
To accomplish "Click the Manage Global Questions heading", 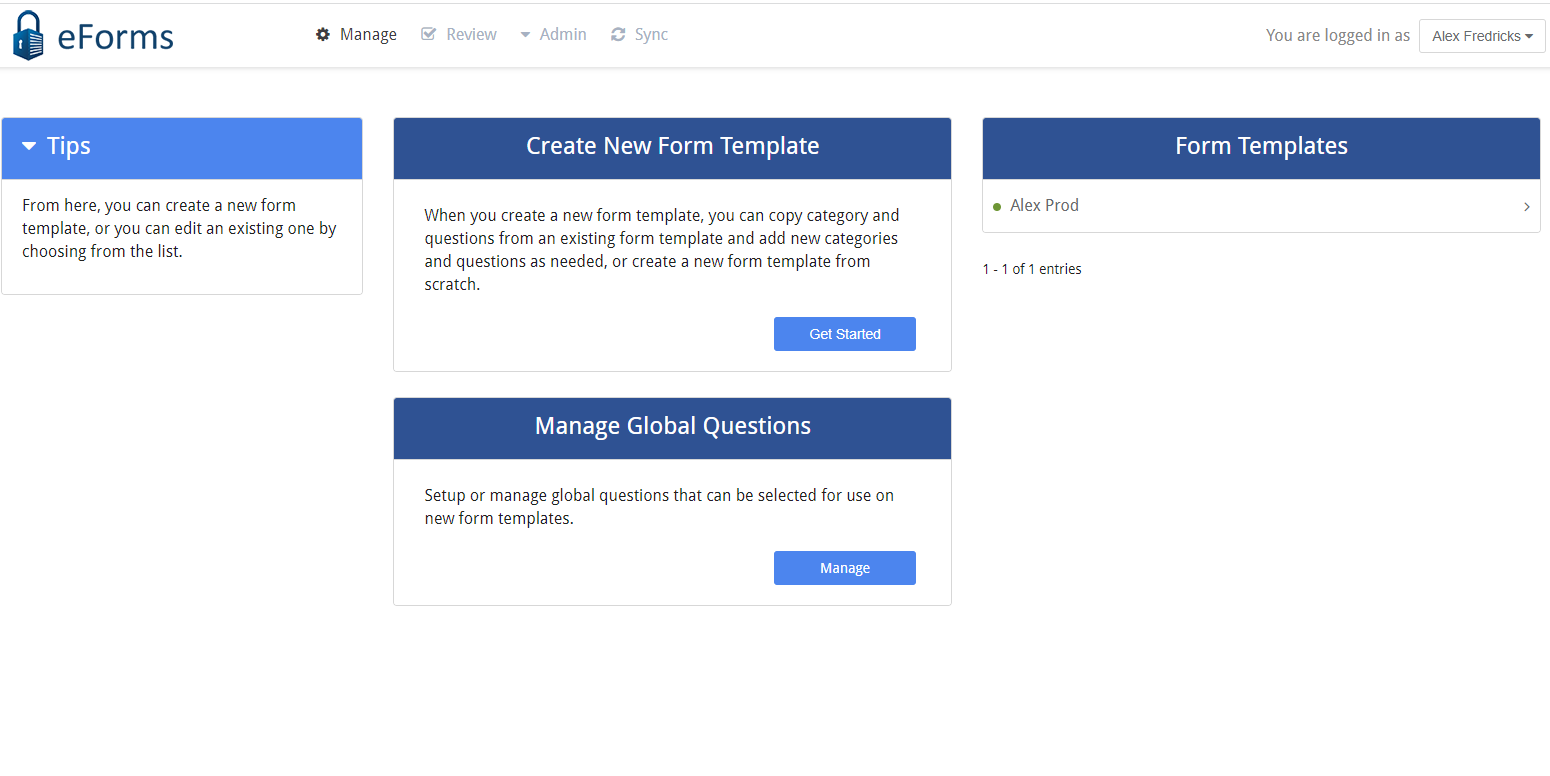I will [x=673, y=426].
